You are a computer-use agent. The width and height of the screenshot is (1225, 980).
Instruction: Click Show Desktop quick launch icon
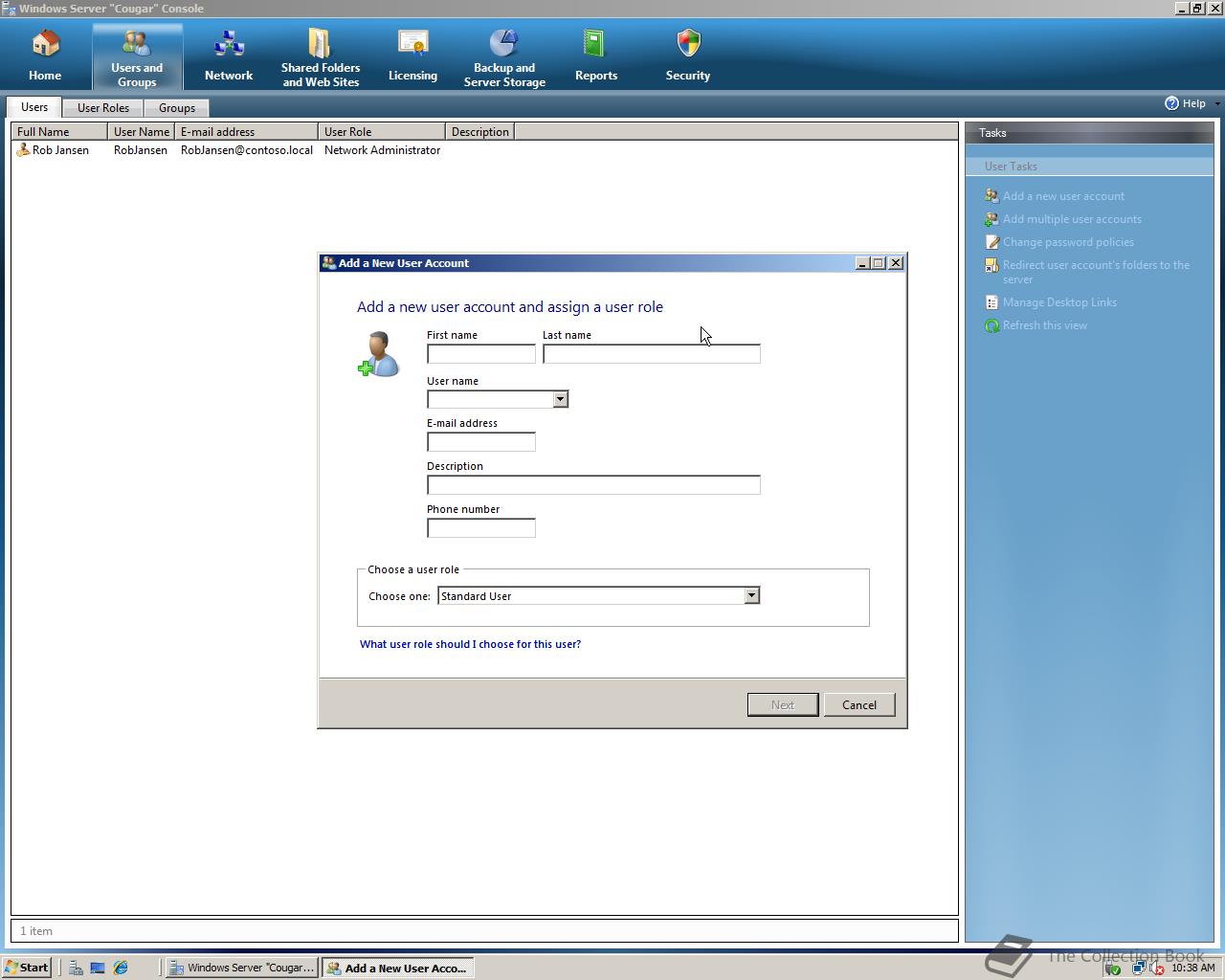click(x=98, y=968)
